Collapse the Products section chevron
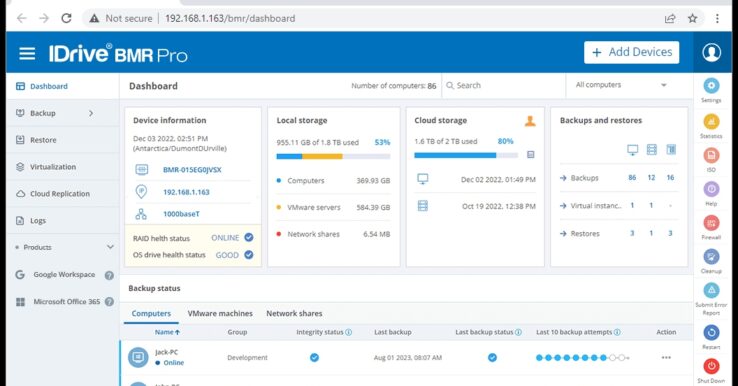The height and width of the screenshot is (386, 738). click(x=110, y=247)
